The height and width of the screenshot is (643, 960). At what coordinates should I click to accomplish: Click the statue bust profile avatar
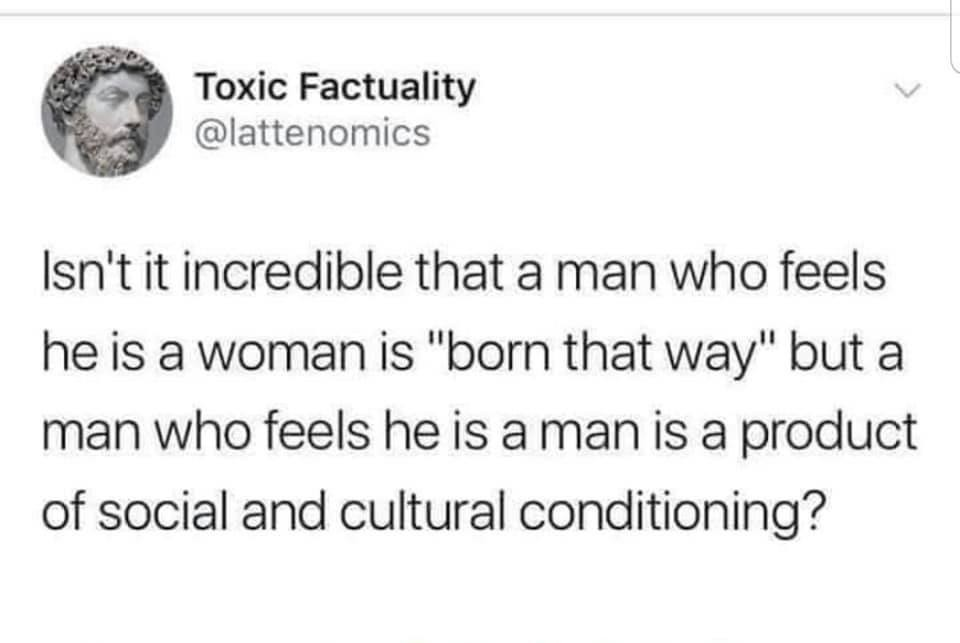tap(107, 111)
